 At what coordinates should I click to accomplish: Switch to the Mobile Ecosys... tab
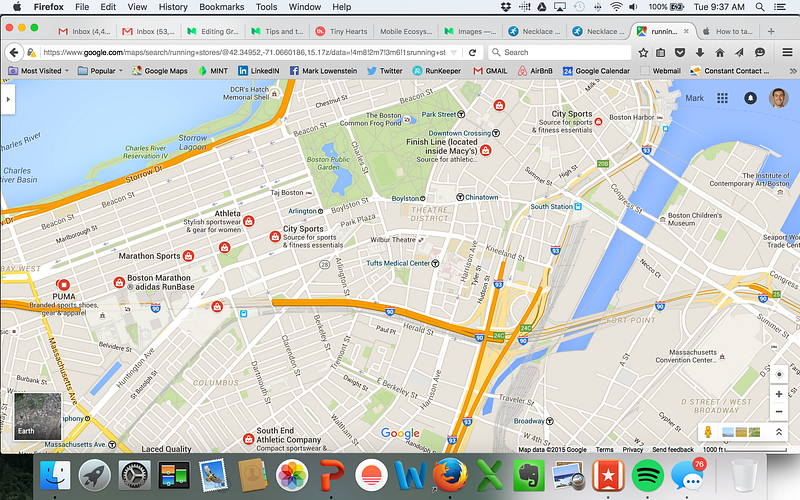(406, 31)
